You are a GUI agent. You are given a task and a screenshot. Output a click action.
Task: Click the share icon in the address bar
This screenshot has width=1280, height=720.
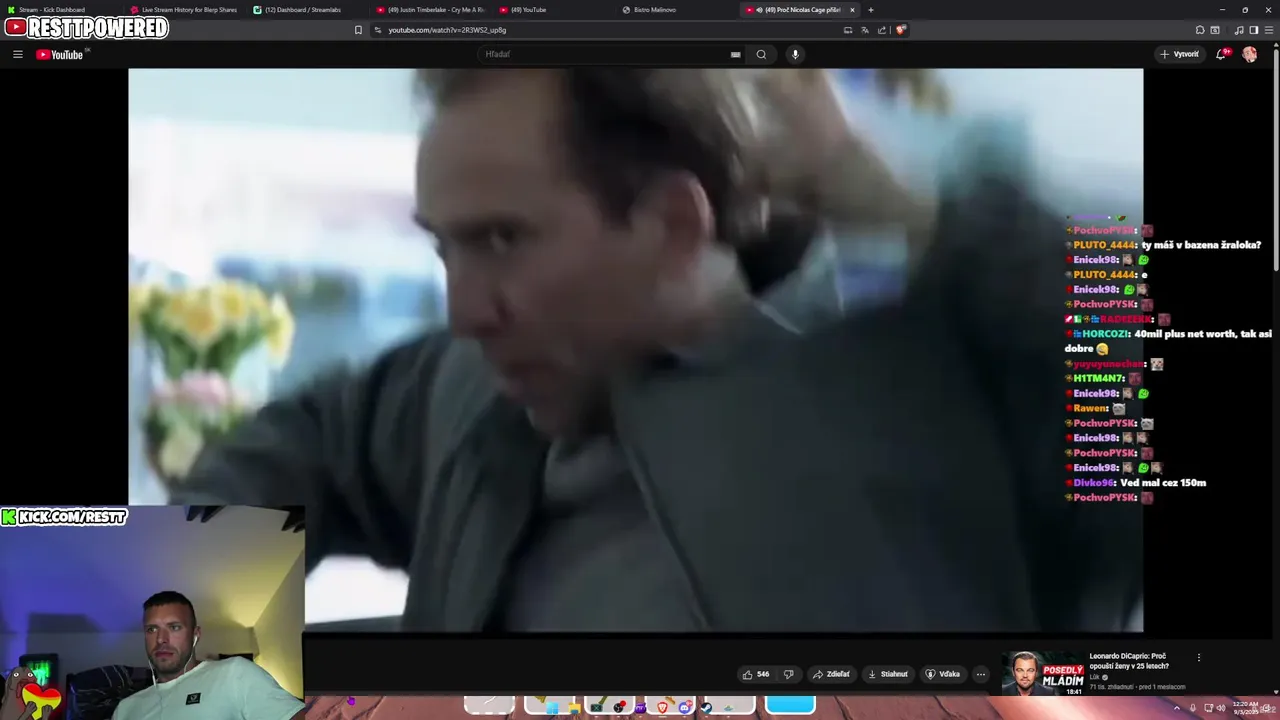tap(882, 30)
